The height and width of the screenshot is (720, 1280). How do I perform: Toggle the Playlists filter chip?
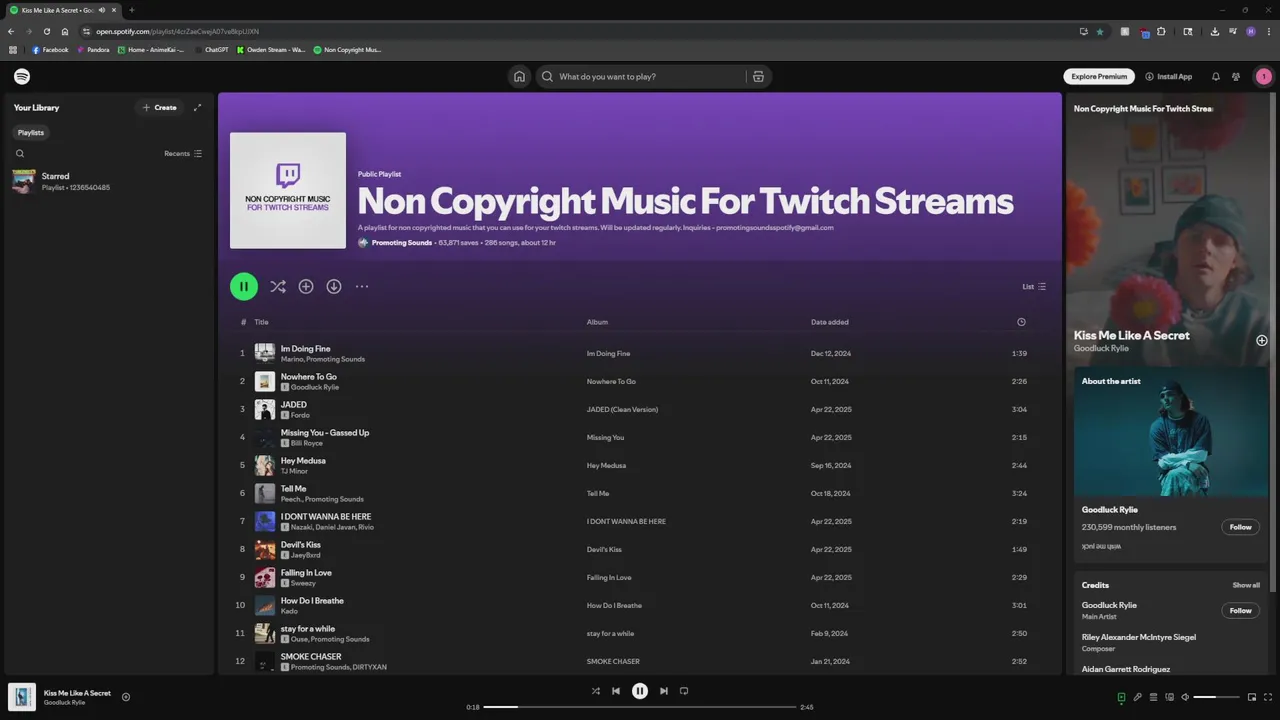pyautogui.click(x=31, y=132)
